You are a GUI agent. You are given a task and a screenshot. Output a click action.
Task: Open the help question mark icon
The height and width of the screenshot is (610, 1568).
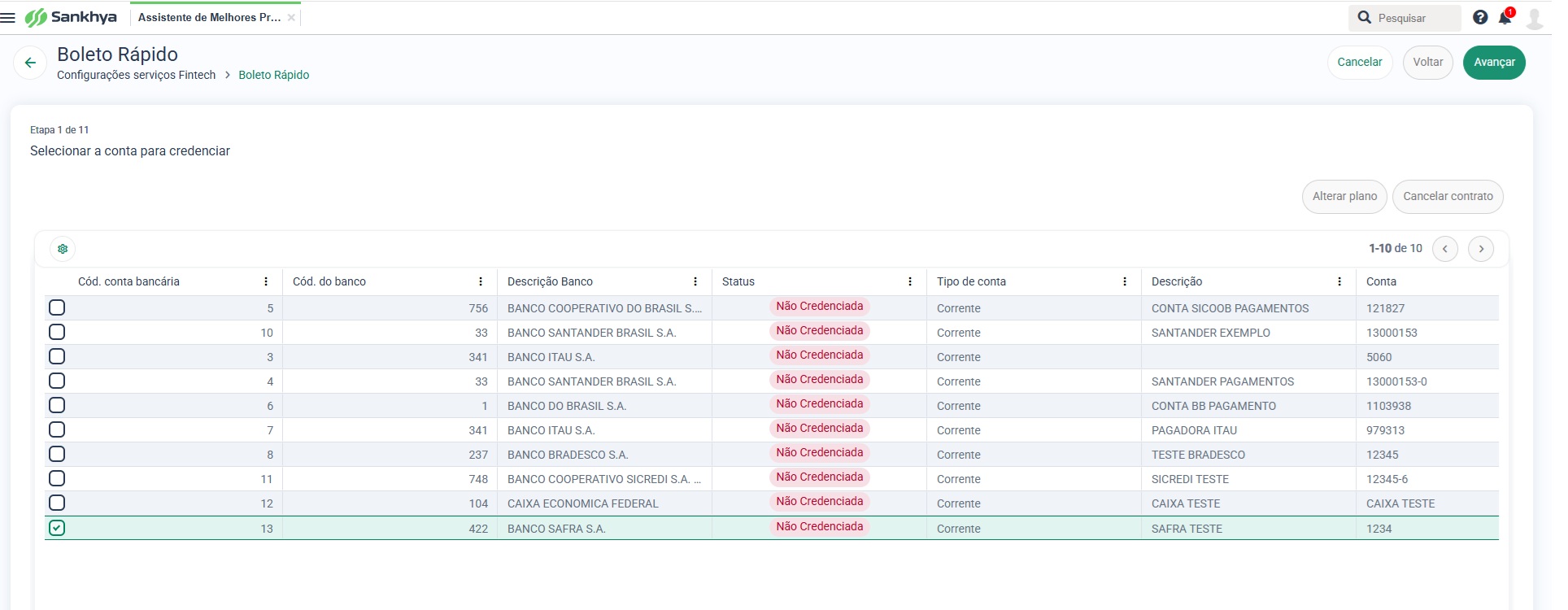1480,17
